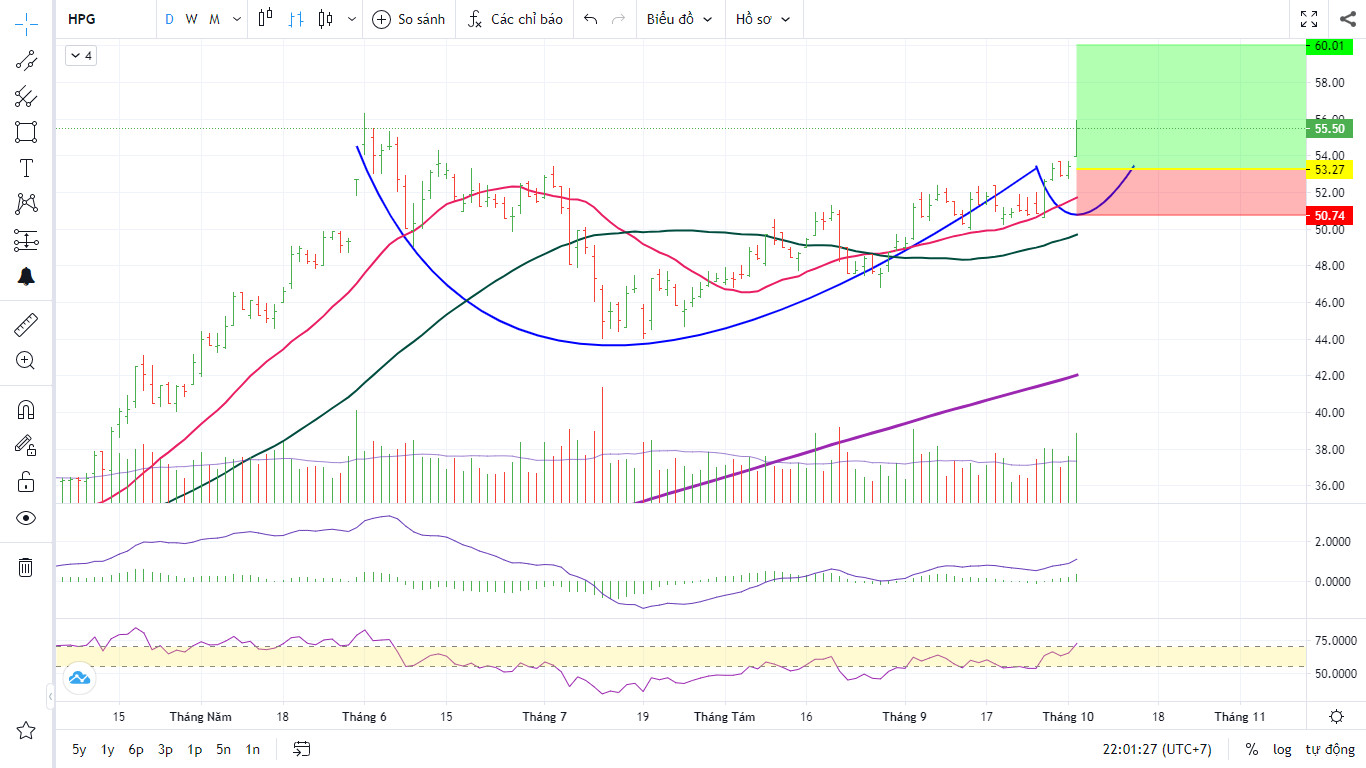
Task: Open the Hồ sơ dropdown menu
Action: [x=762, y=19]
